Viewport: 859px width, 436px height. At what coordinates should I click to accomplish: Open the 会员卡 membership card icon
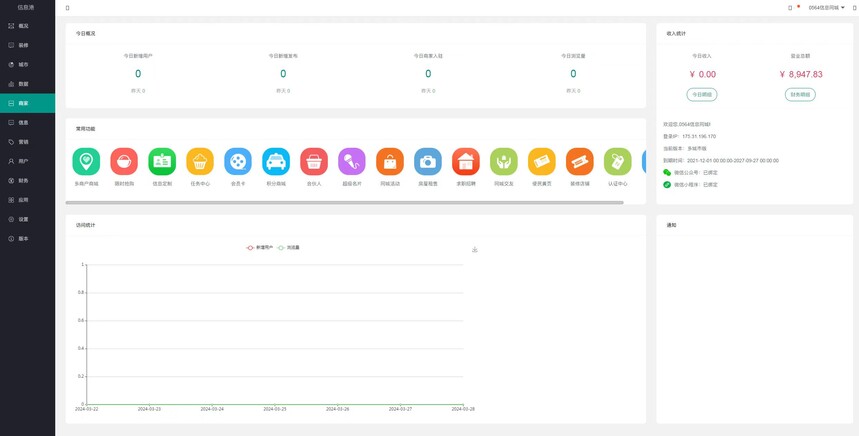click(x=238, y=162)
